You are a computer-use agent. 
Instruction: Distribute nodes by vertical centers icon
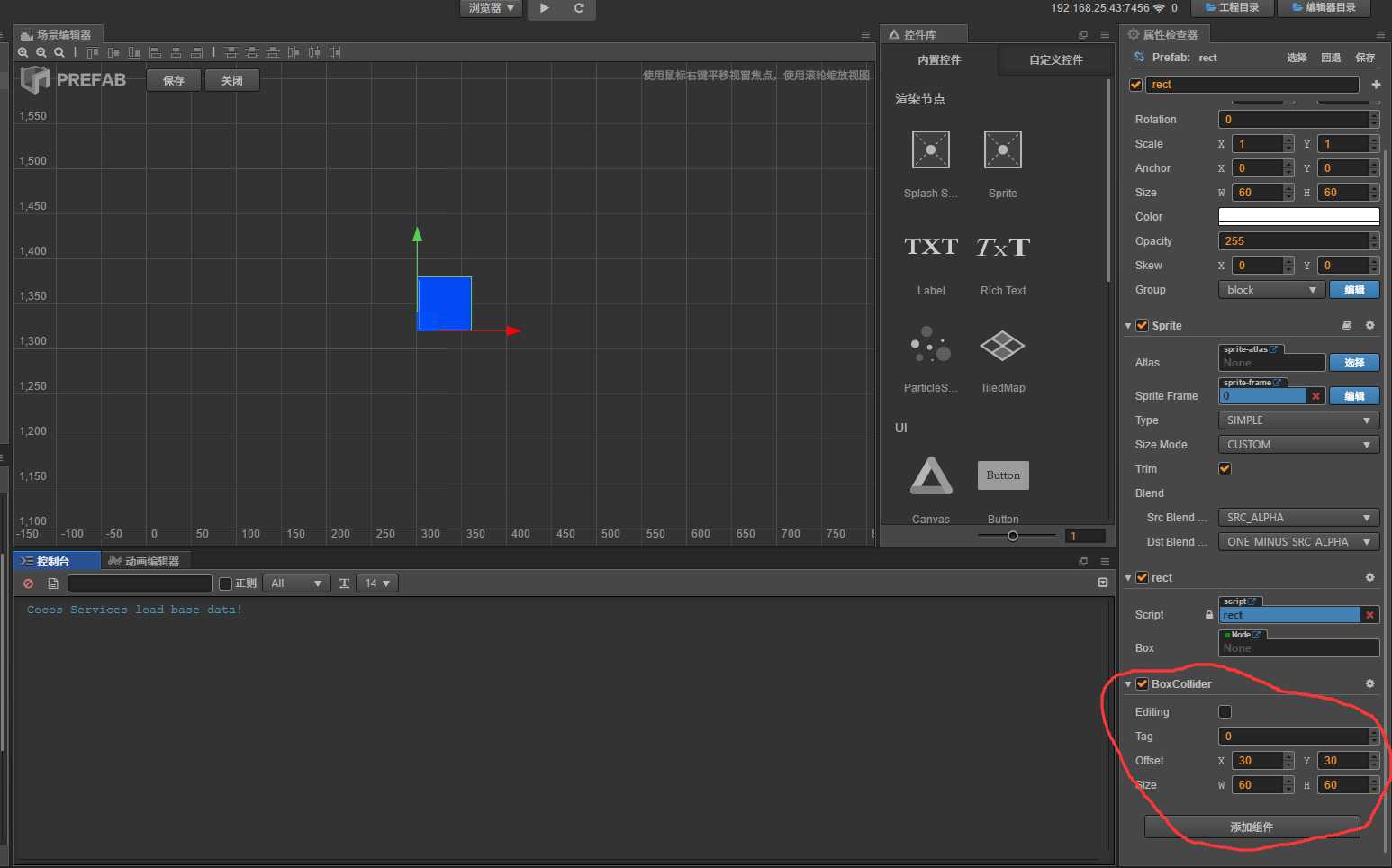[x=251, y=52]
